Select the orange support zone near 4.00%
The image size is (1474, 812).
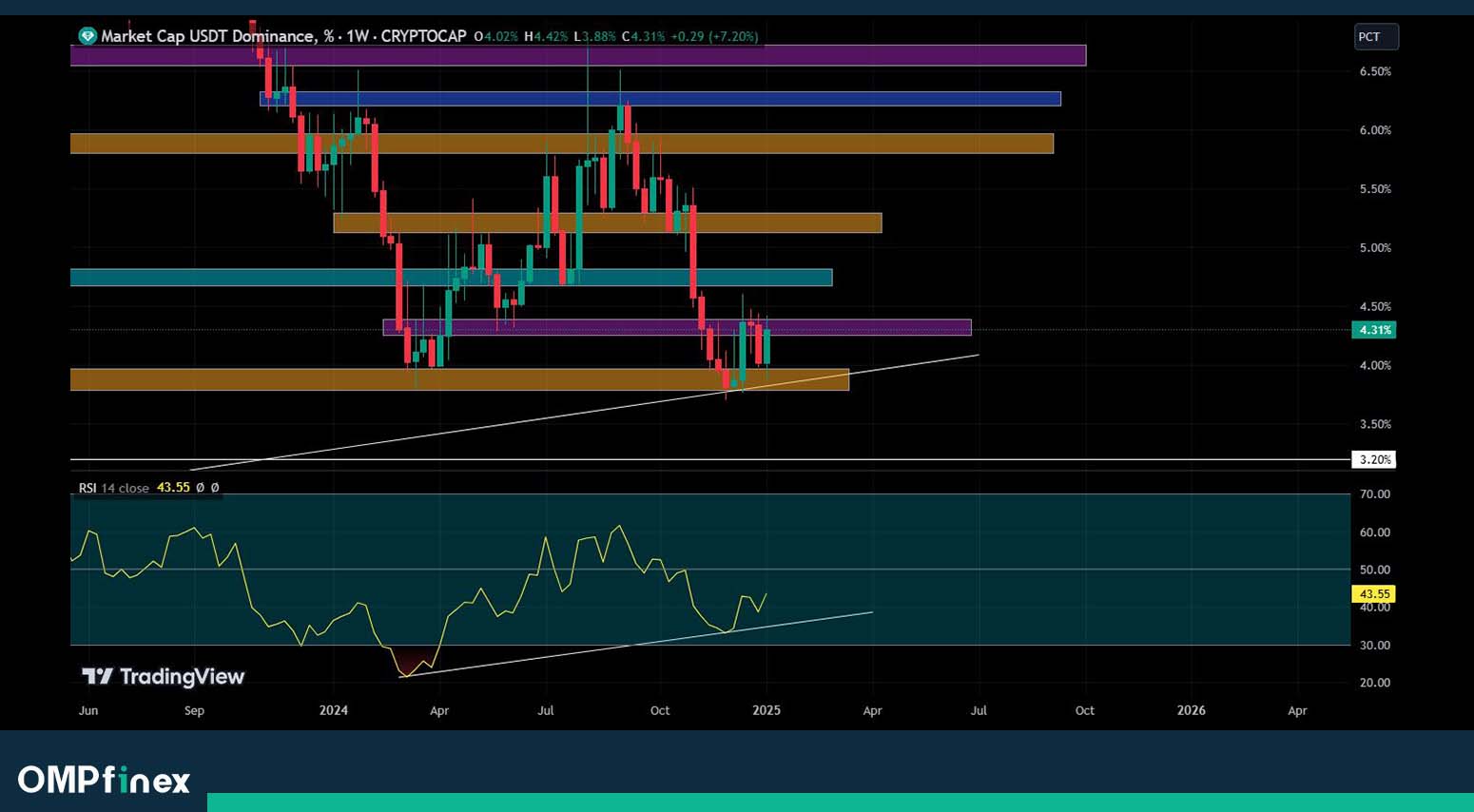pos(459,379)
